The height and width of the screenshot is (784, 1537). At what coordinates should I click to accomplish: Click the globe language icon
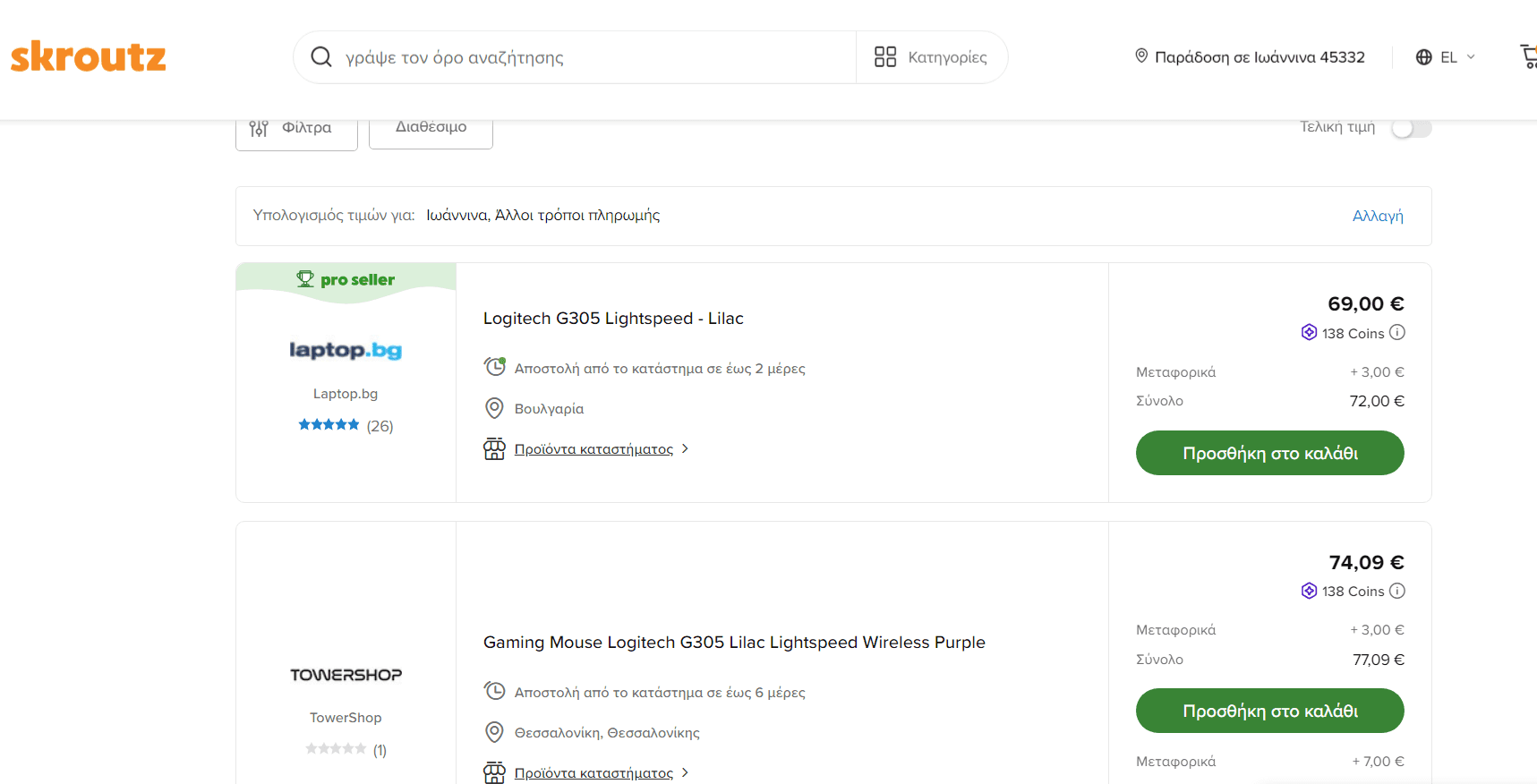pos(1424,57)
